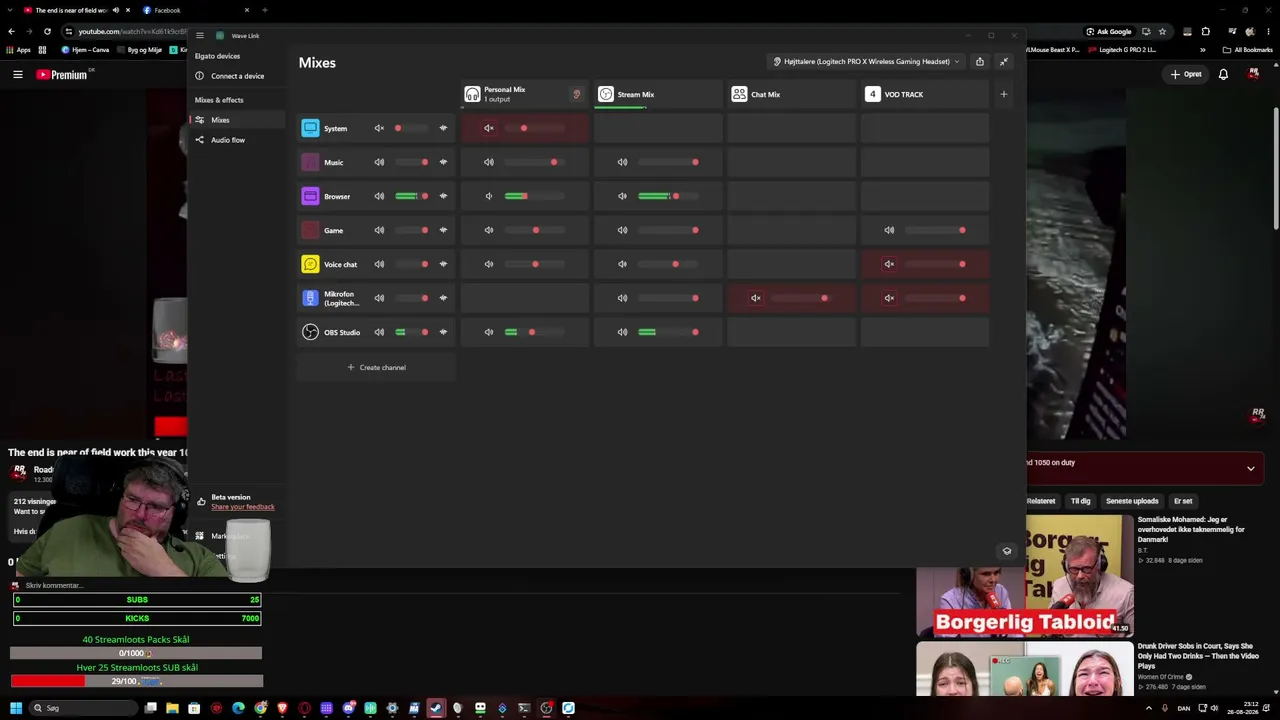
Task: Unmute Voice chat in the VOD TRACK
Action: [889, 264]
